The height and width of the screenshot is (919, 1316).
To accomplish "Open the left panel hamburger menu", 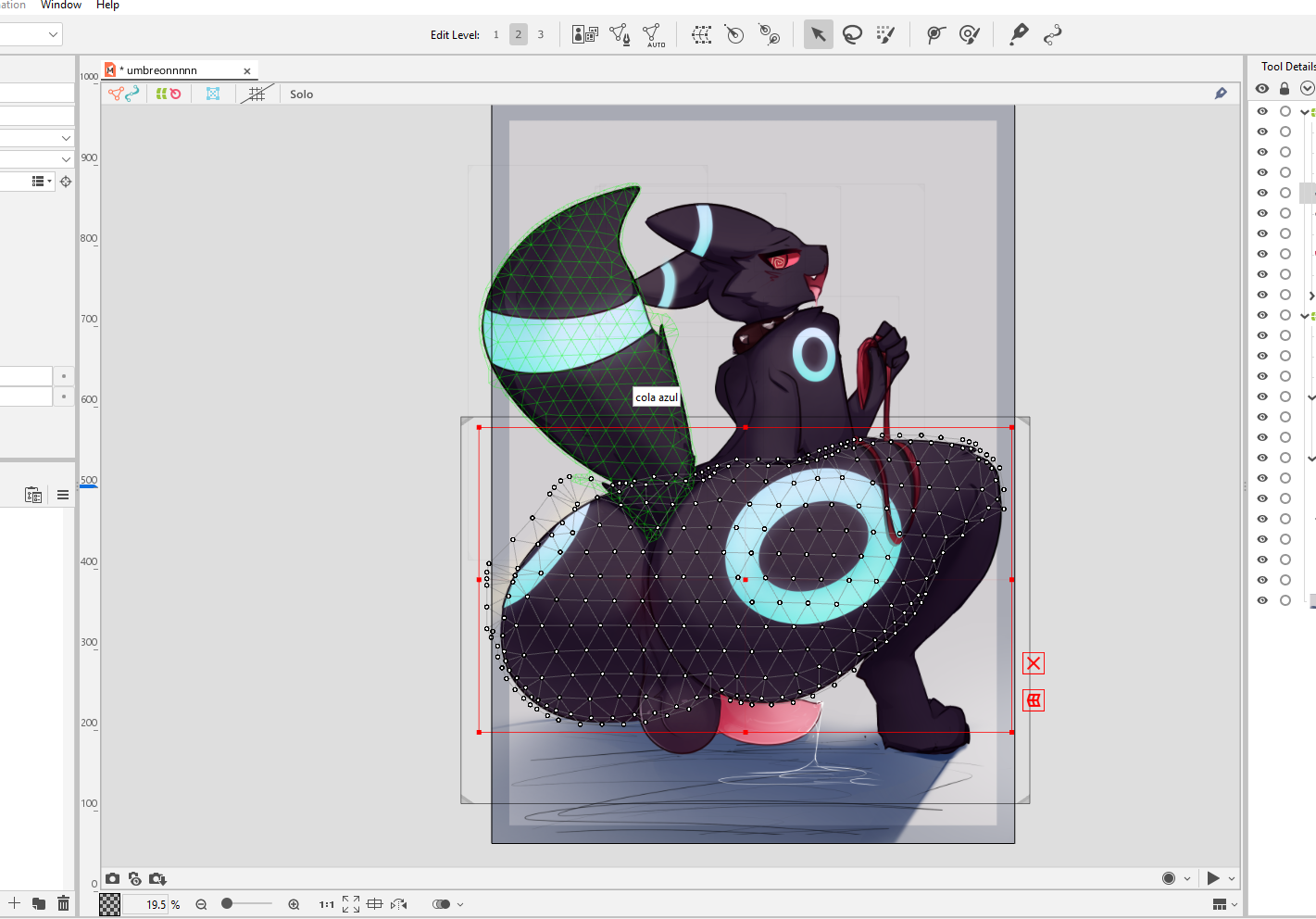I will [63, 495].
